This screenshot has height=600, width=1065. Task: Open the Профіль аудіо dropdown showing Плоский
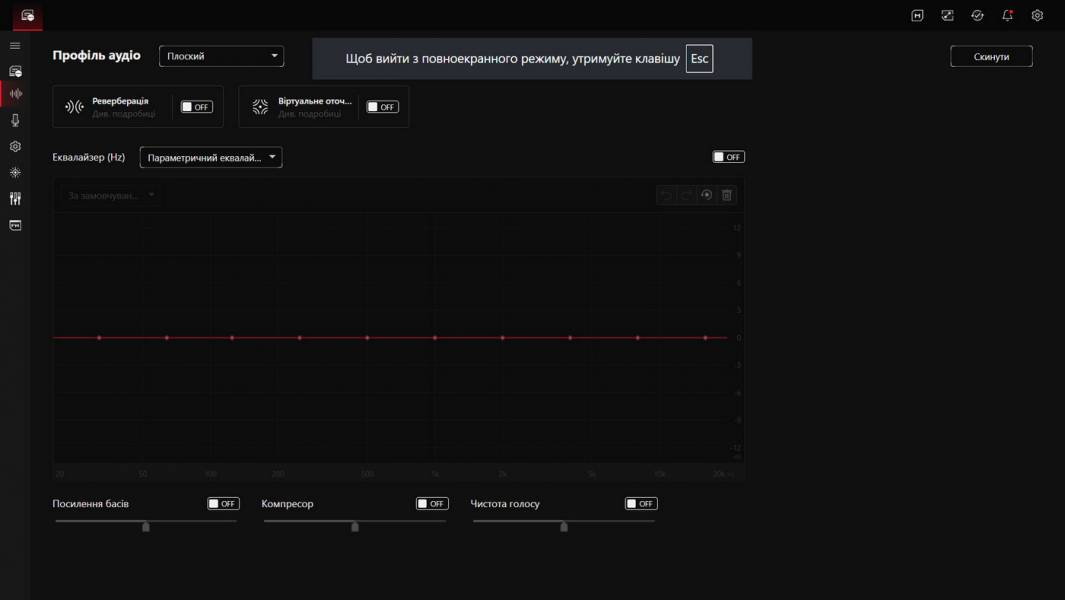point(221,56)
